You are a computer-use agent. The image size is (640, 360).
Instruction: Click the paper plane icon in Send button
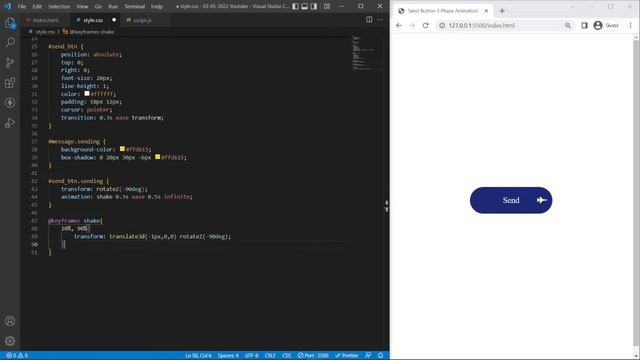click(542, 200)
